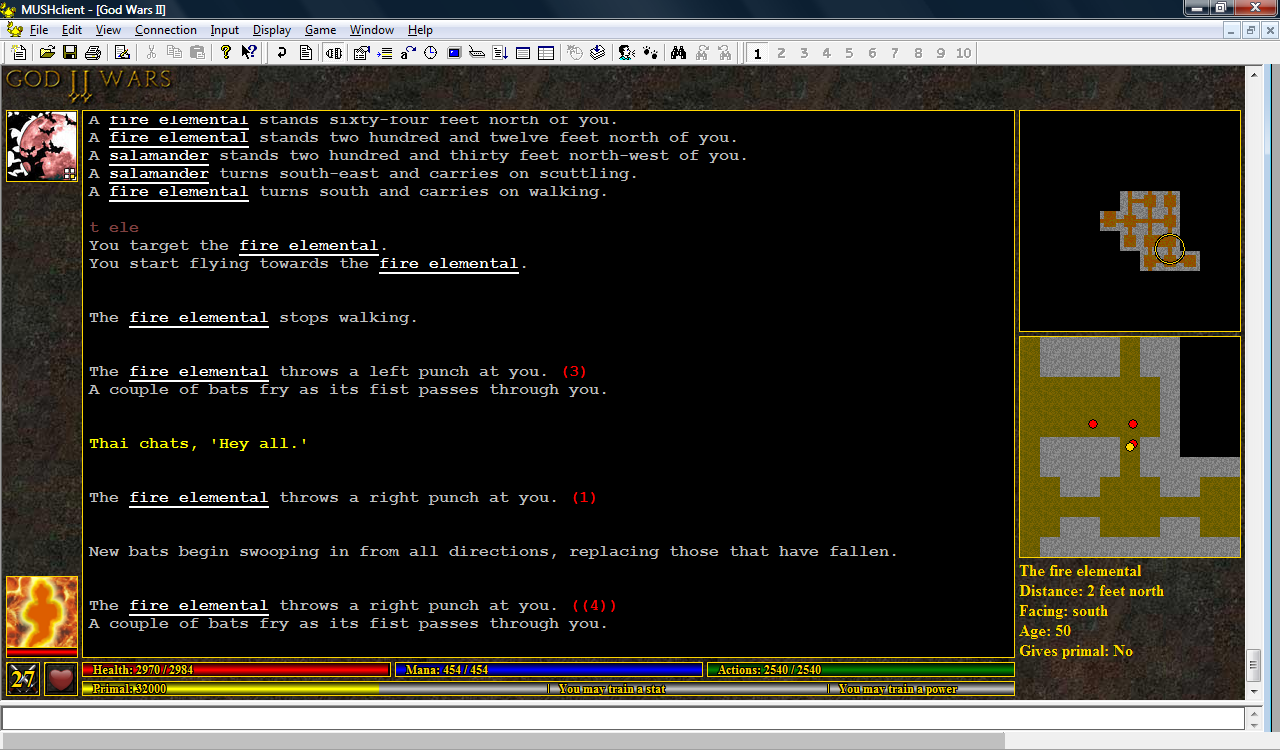The height and width of the screenshot is (750, 1280).
Task: Click the Print toolbar icon
Action: (x=93, y=53)
